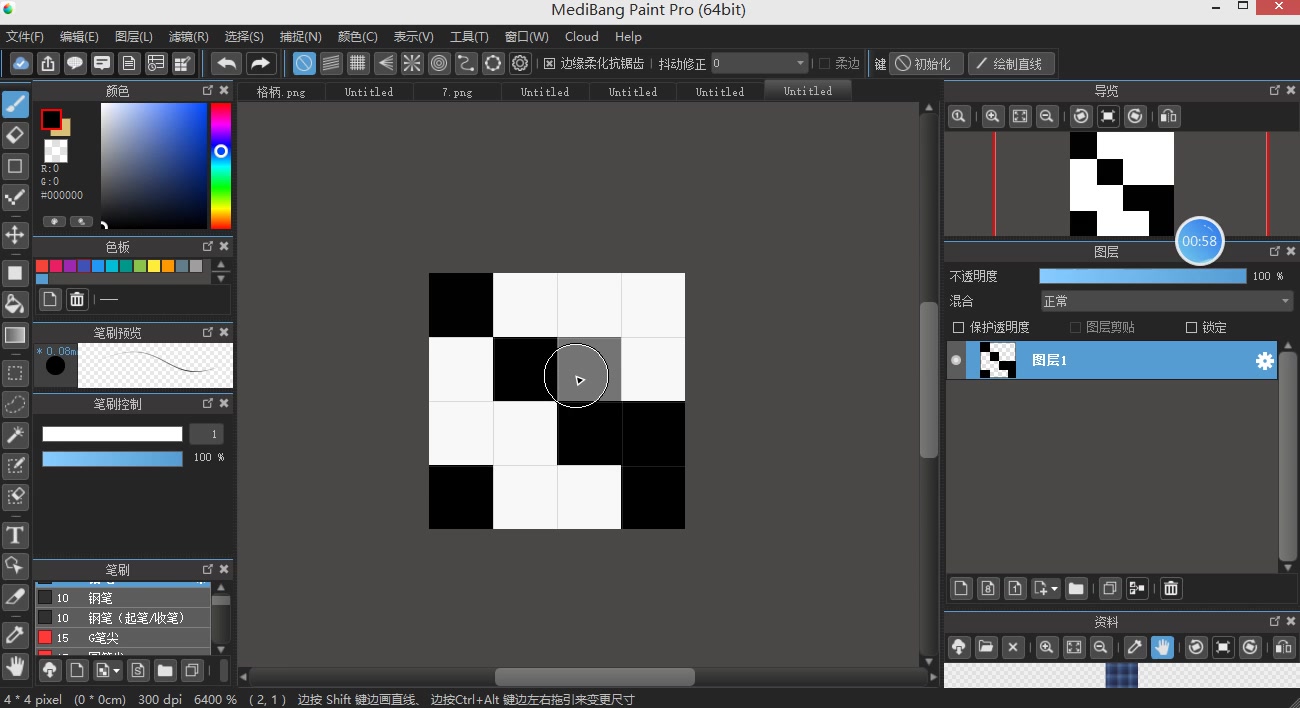Select the Bucket fill tool
Screen dimensions: 1300x708
15,304
